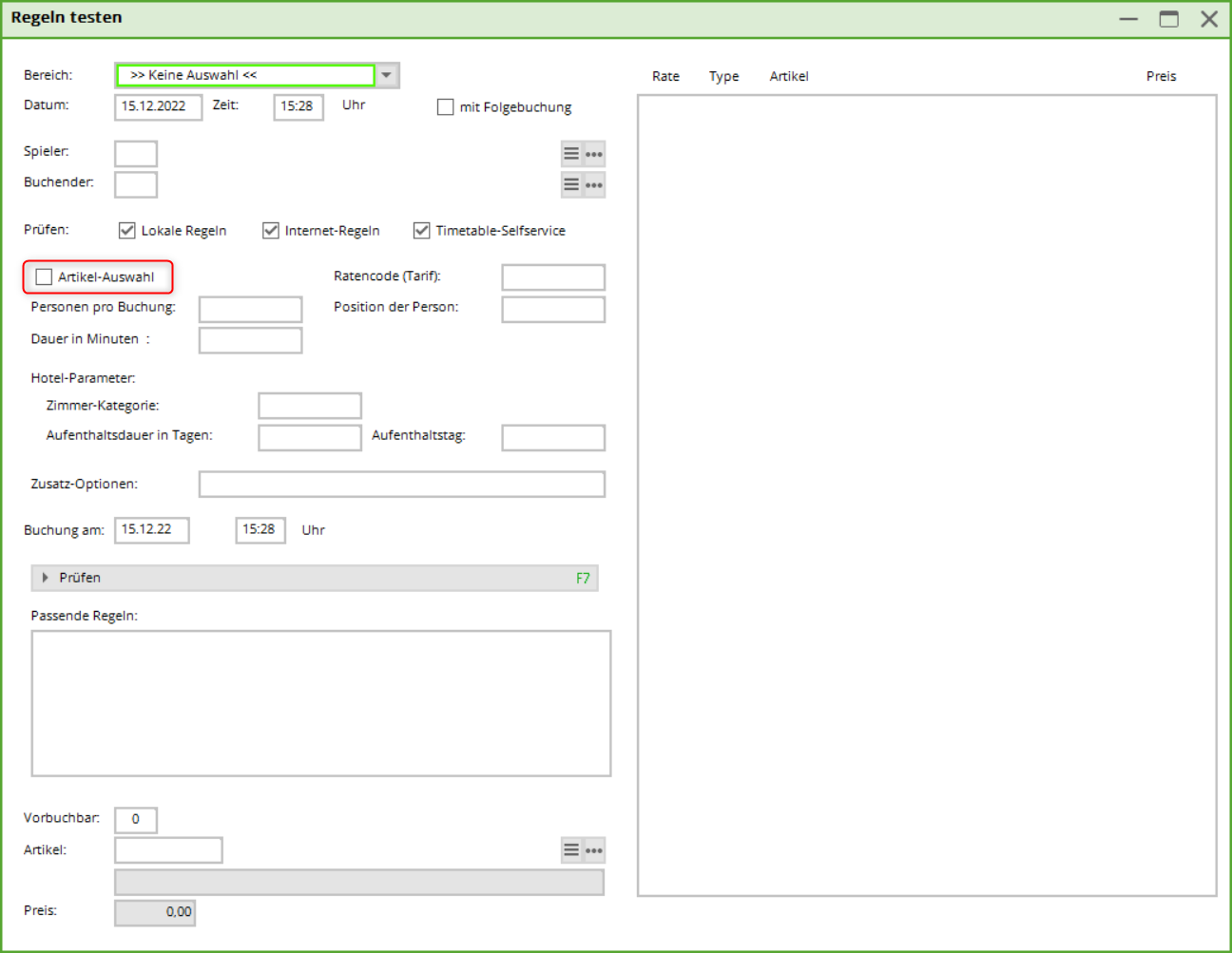Open list icon next to Buchender field
The image size is (1232, 953).
(x=571, y=184)
